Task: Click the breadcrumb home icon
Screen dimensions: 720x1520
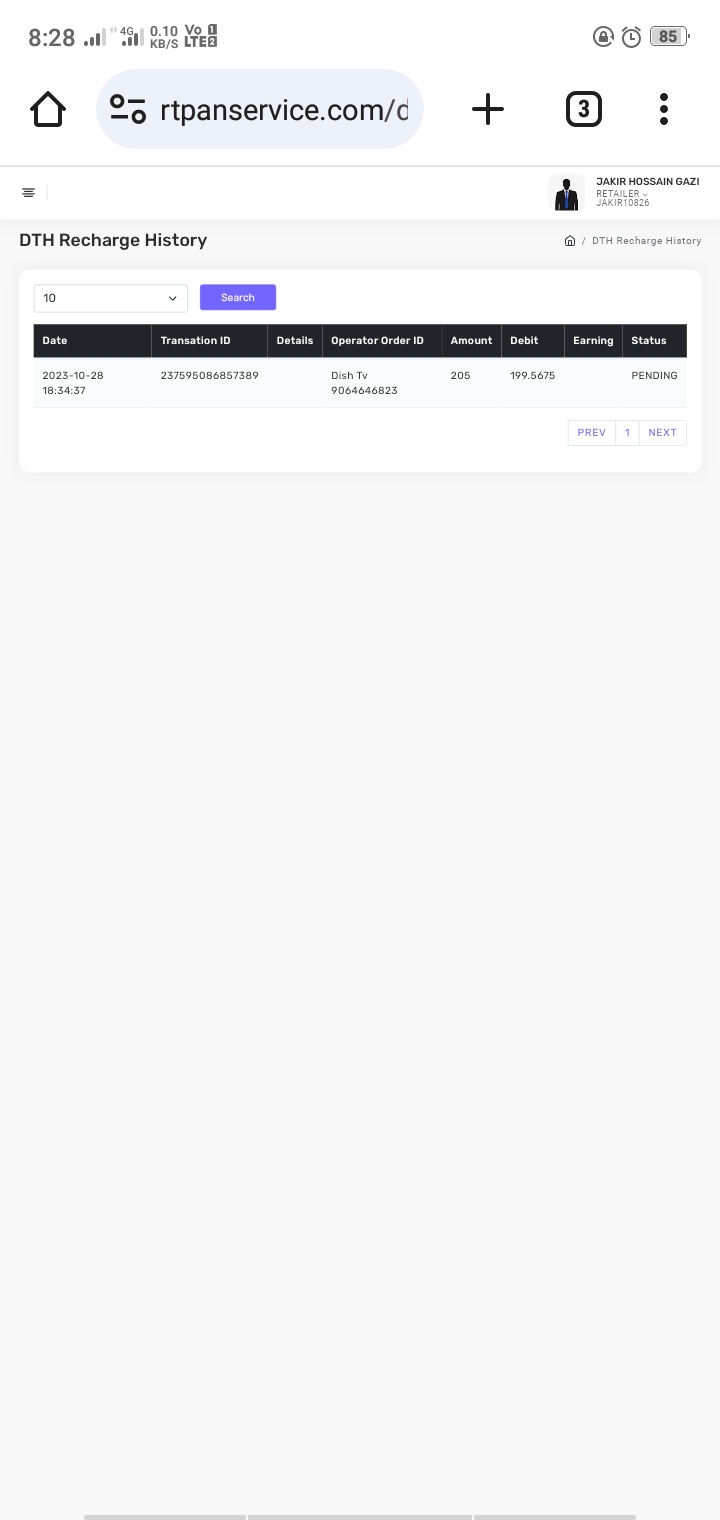Action: (570, 241)
